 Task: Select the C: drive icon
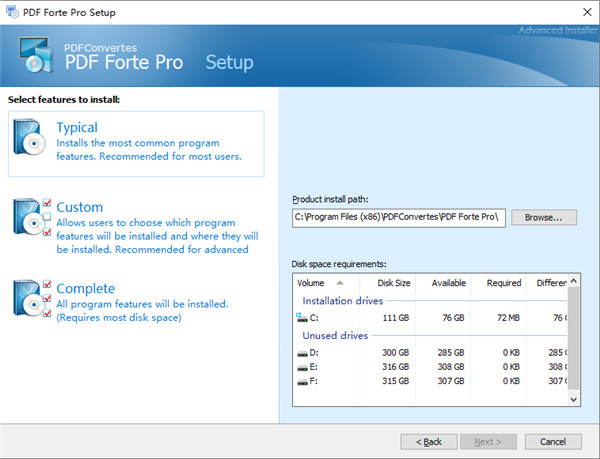coord(302,317)
